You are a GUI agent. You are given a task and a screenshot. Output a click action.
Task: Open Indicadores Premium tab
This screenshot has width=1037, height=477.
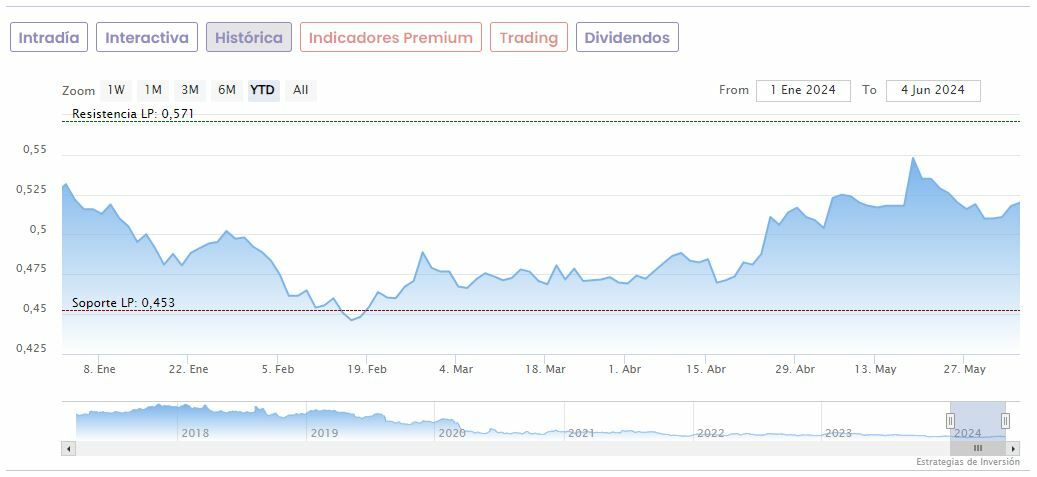(390, 38)
